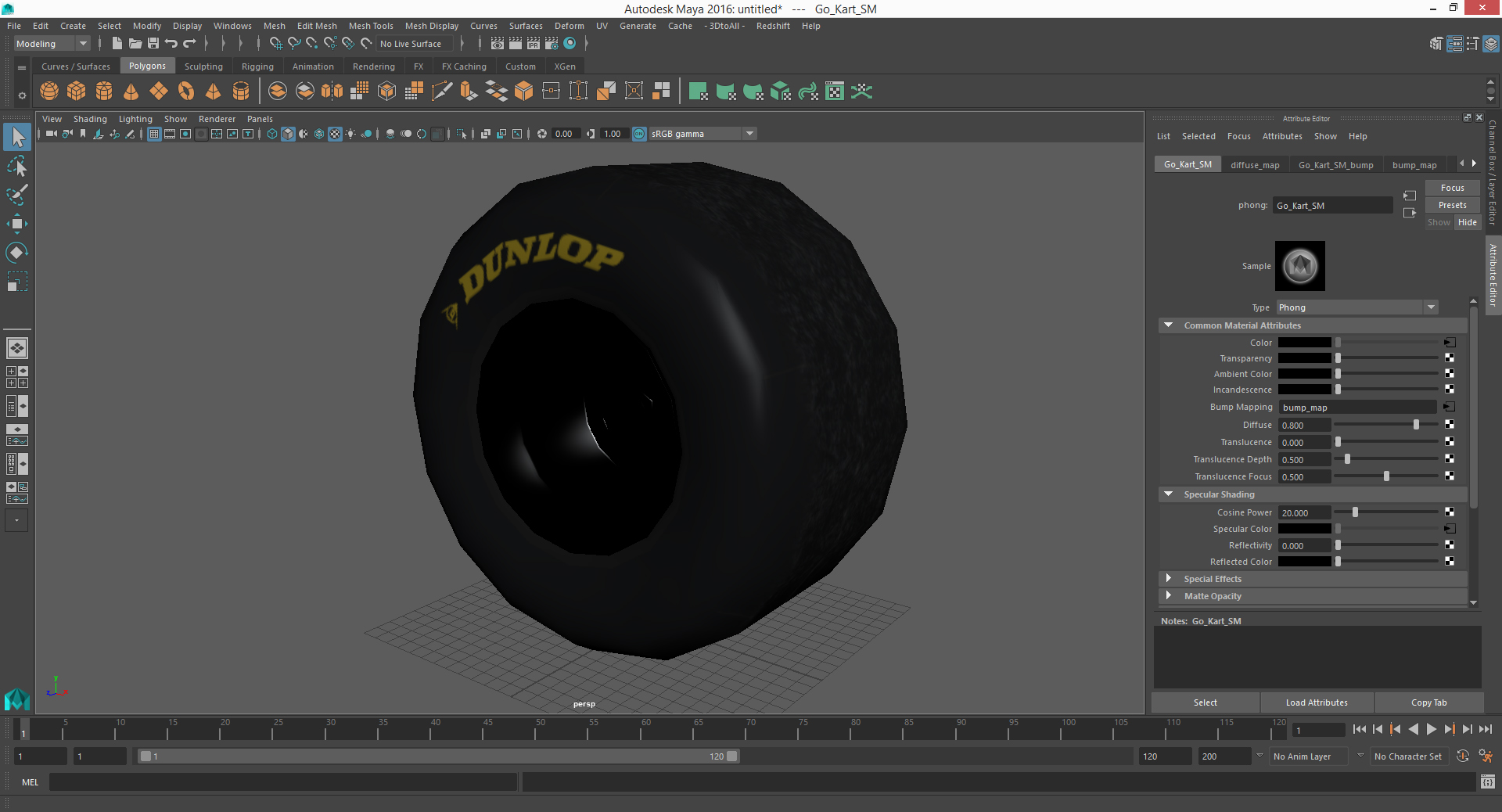Create a polygon pipe from the shelf
Viewport: 1502px width, 812px height.
(241, 92)
